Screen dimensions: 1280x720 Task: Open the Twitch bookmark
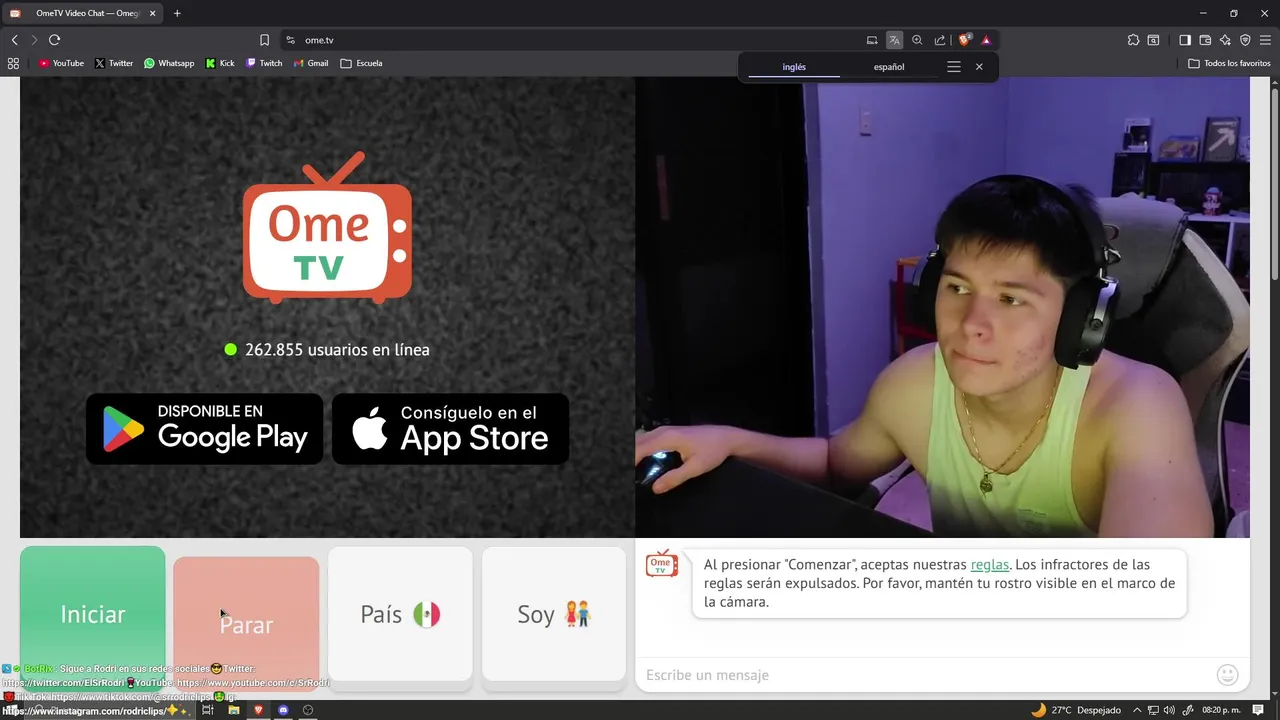pos(265,63)
